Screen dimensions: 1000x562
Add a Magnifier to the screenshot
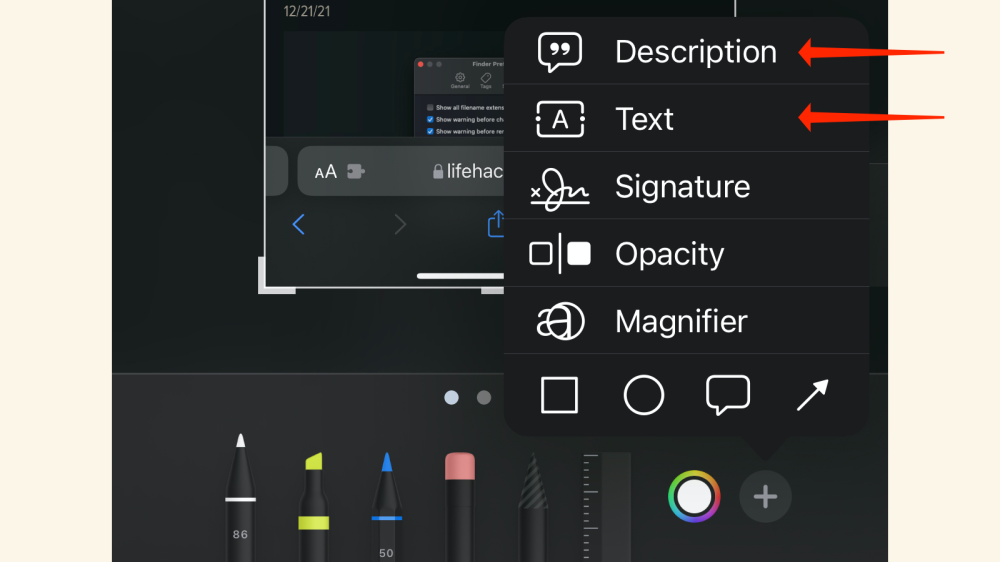tap(681, 321)
